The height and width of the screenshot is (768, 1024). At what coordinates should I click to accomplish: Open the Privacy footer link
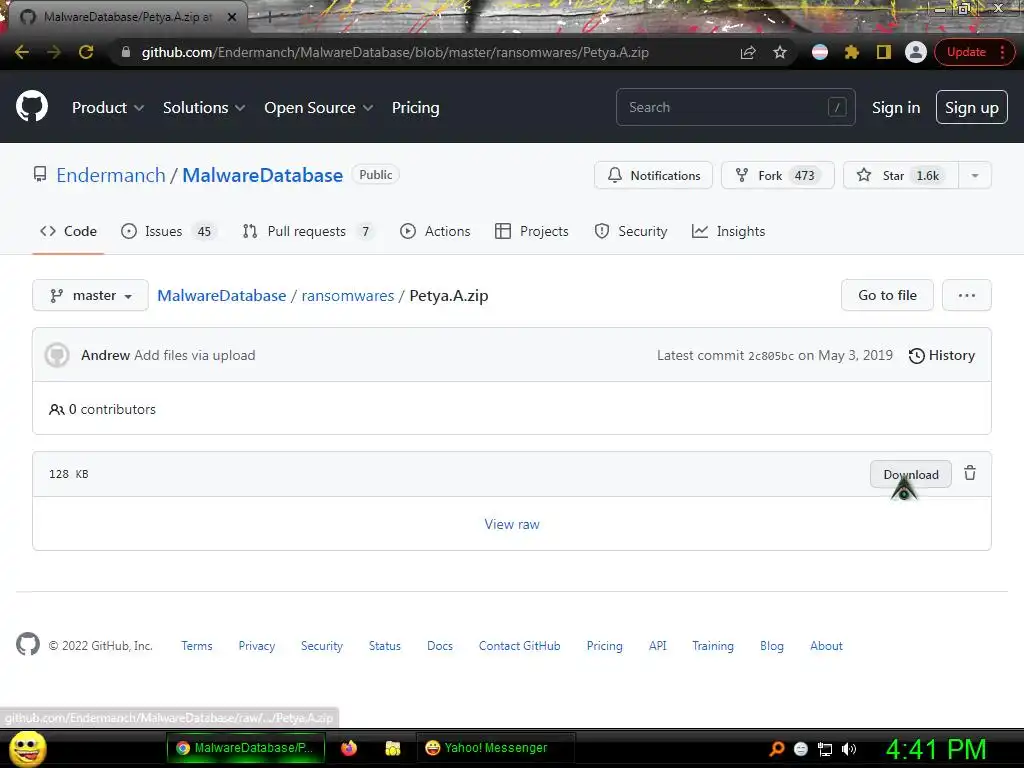click(257, 646)
